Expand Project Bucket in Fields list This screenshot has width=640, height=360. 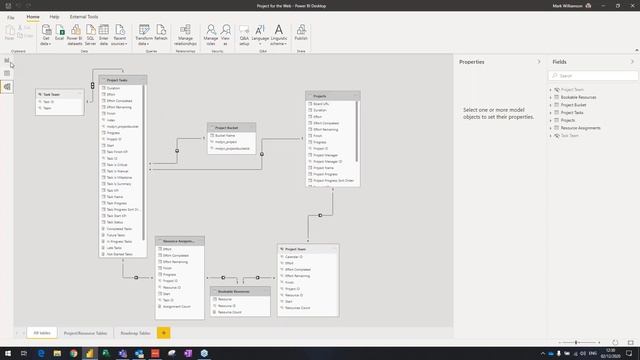pyautogui.click(x=551, y=105)
